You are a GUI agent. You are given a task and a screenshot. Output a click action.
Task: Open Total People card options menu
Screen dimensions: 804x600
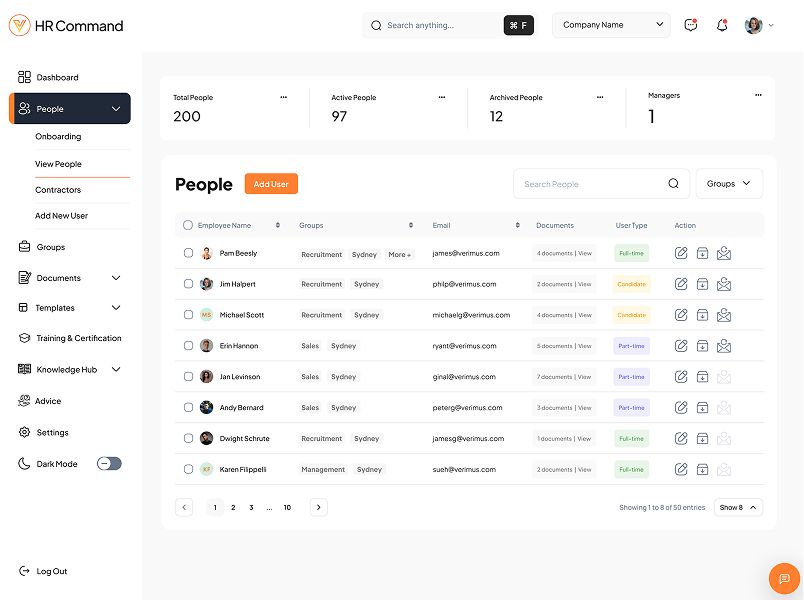tap(283, 97)
